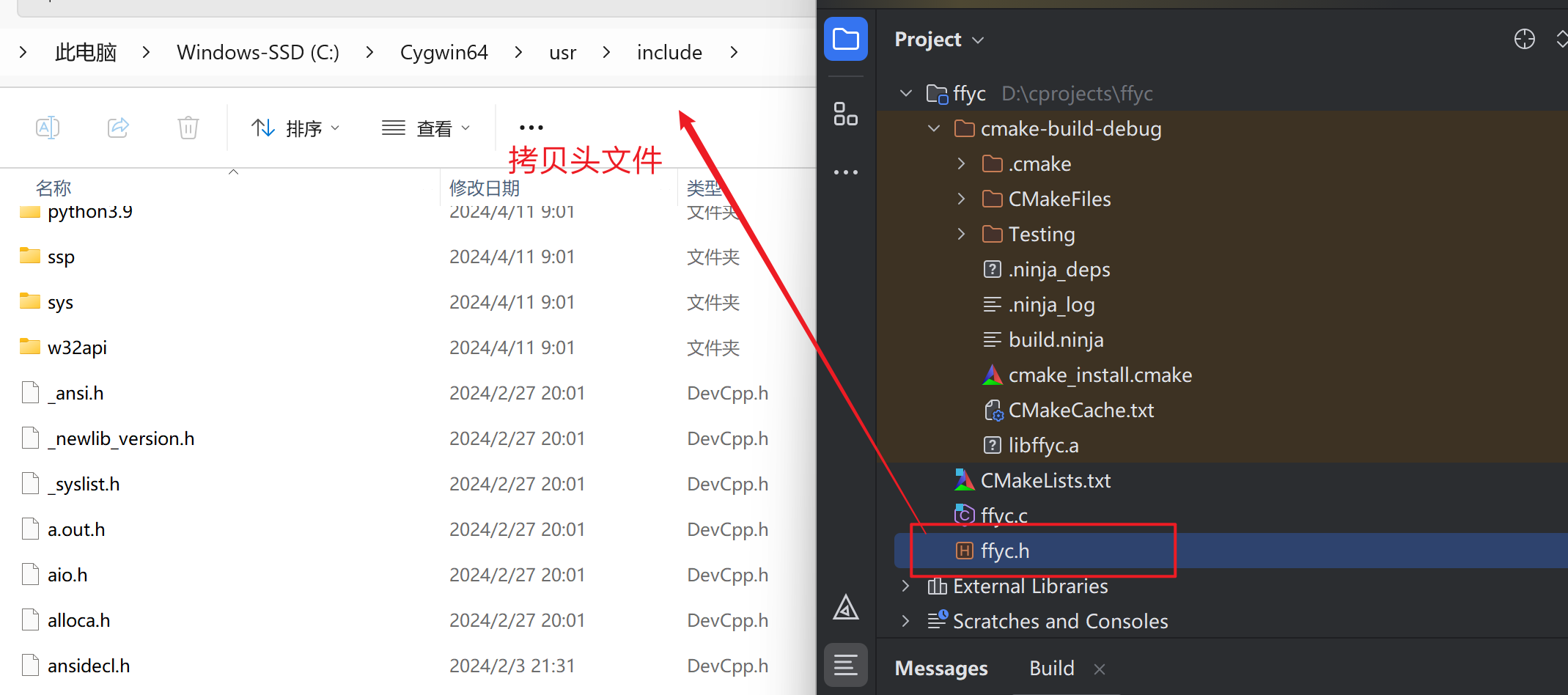Image resolution: width=1568 pixels, height=695 pixels.
Task: Switch to the Messages tab
Action: pyautogui.click(x=941, y=668)
